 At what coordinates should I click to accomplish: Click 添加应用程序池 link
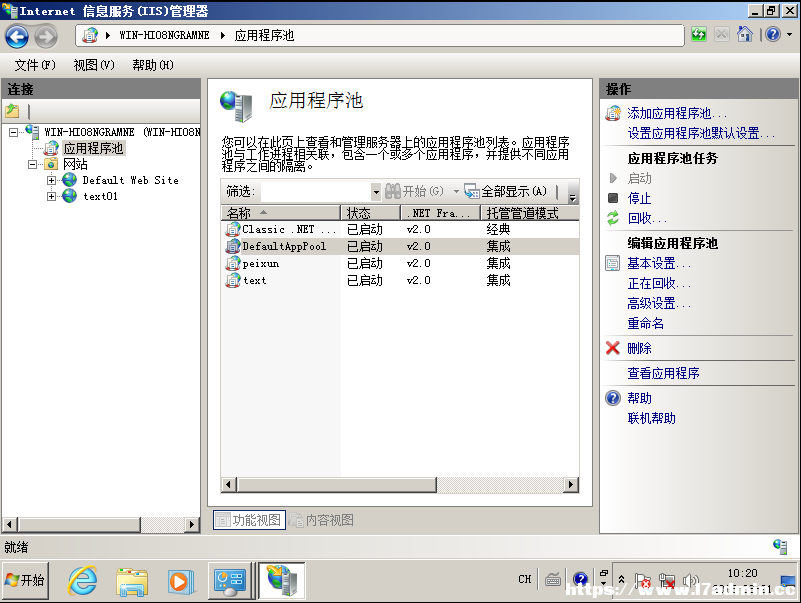click(x=677, y=113)
